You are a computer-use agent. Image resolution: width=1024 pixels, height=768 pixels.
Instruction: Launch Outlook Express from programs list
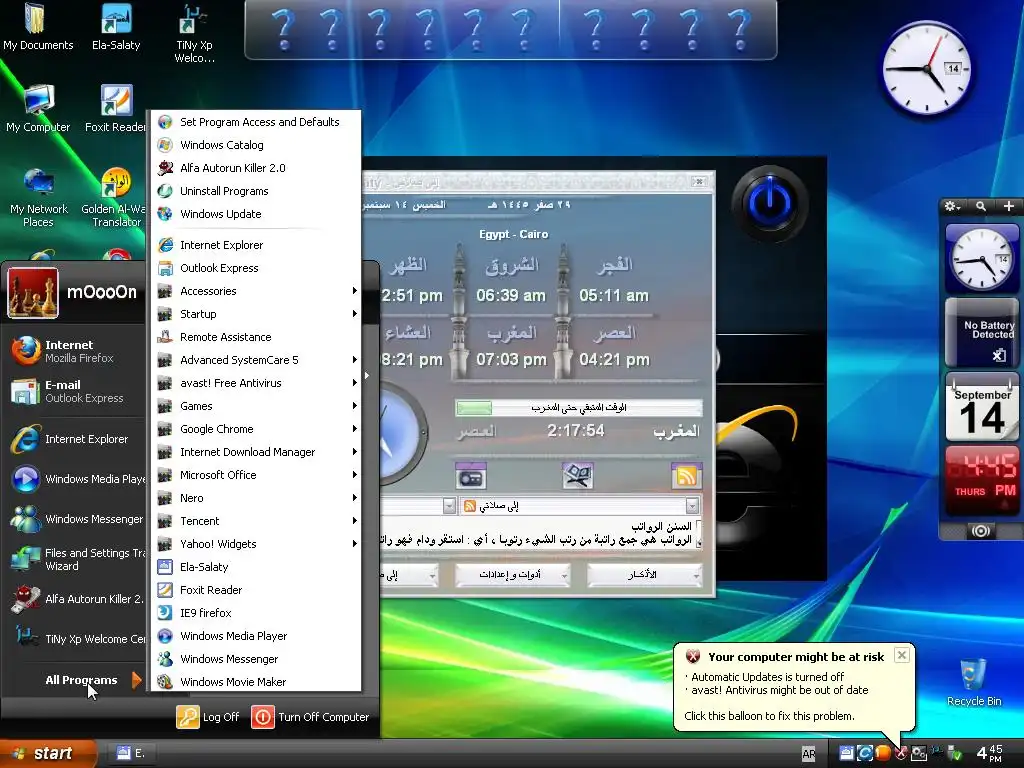click(258, 268)
